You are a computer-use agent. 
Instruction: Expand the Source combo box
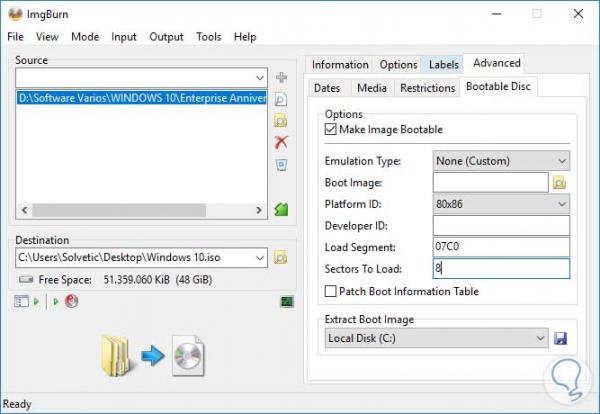[x=260, y=78]
